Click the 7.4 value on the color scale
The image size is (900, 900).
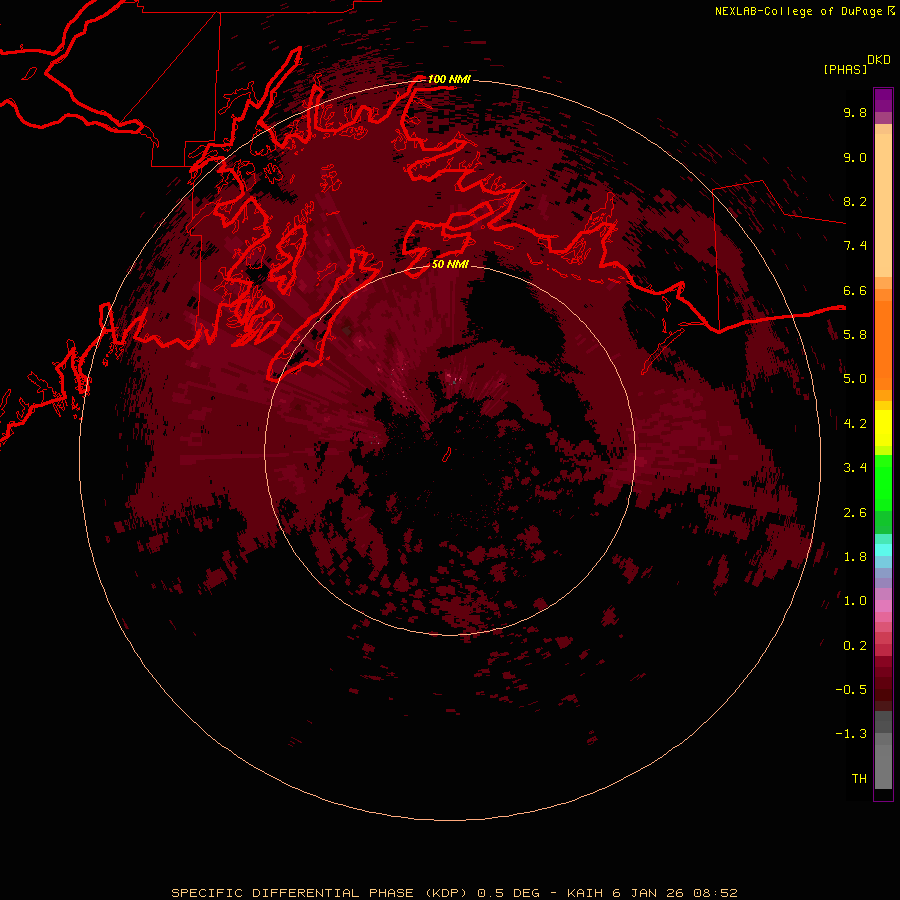pyautogui.click(x=855, y=246)
